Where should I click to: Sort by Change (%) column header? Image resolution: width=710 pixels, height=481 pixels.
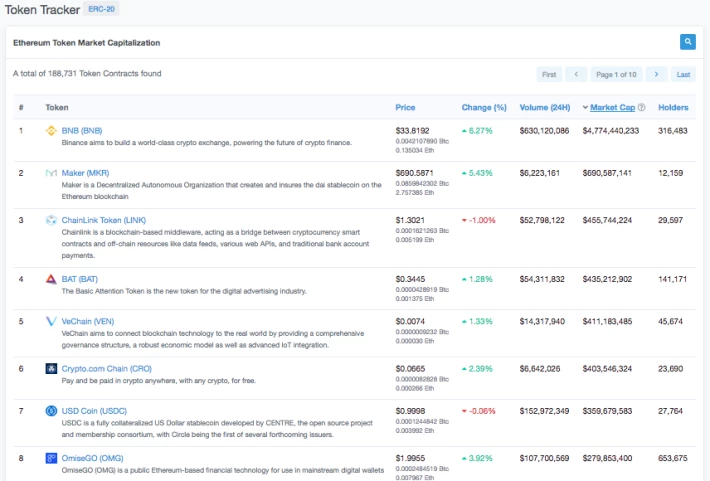484,107
